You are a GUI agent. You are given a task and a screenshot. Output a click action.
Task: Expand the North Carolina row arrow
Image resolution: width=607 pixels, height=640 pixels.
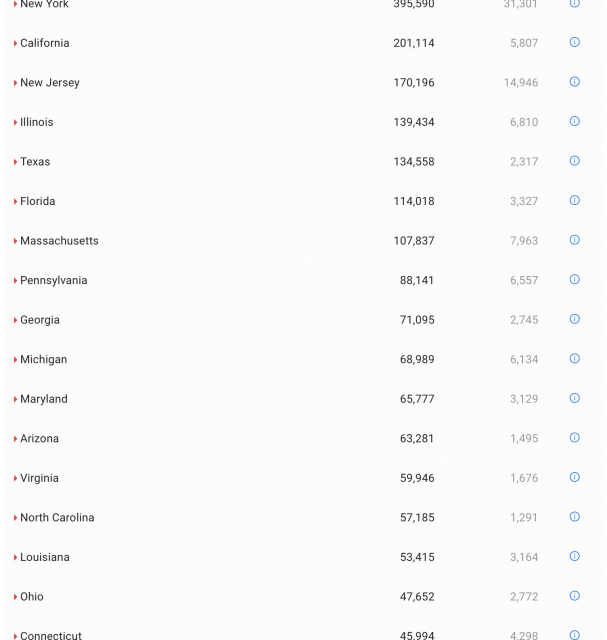pyautogui.click(x=15, y=518)
